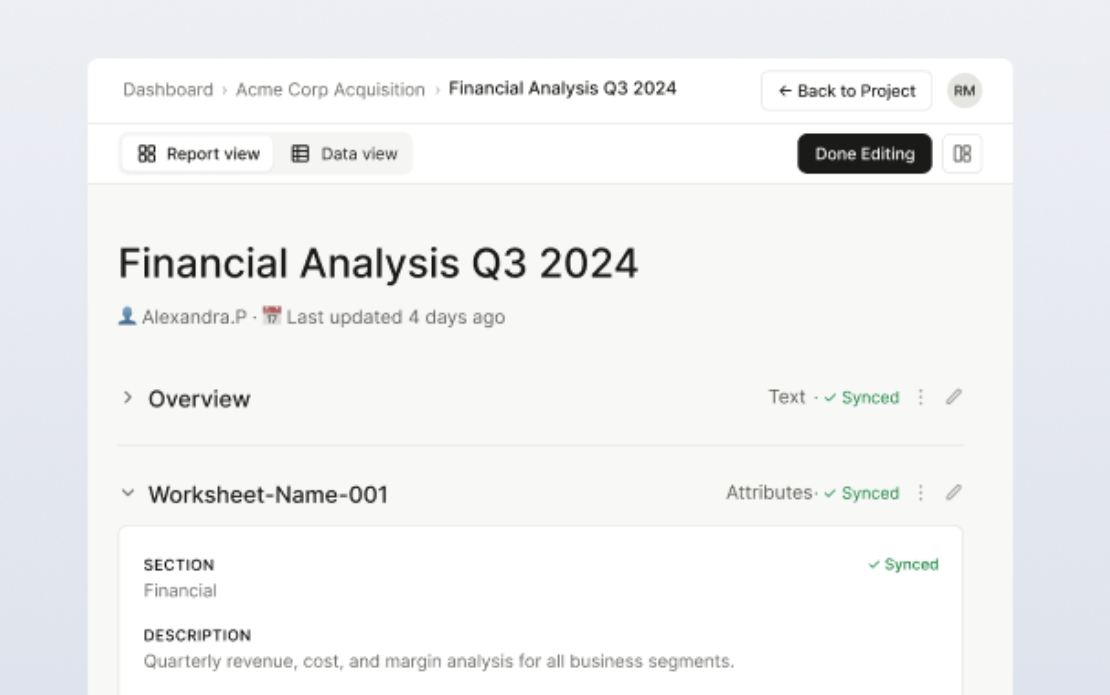The image size is (1110, 695).
Task: Click the Back to Project button
Action: click(x=847, y=91)
